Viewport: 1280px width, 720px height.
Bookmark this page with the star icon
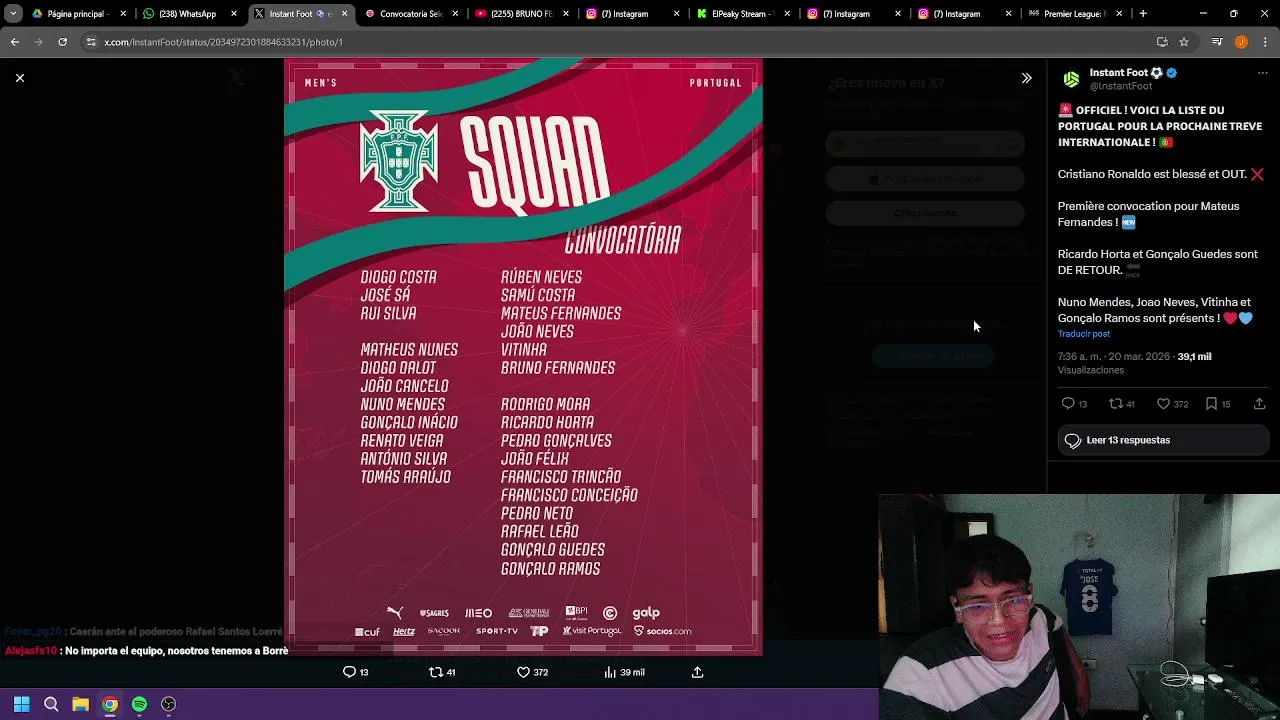(1184, 42)
